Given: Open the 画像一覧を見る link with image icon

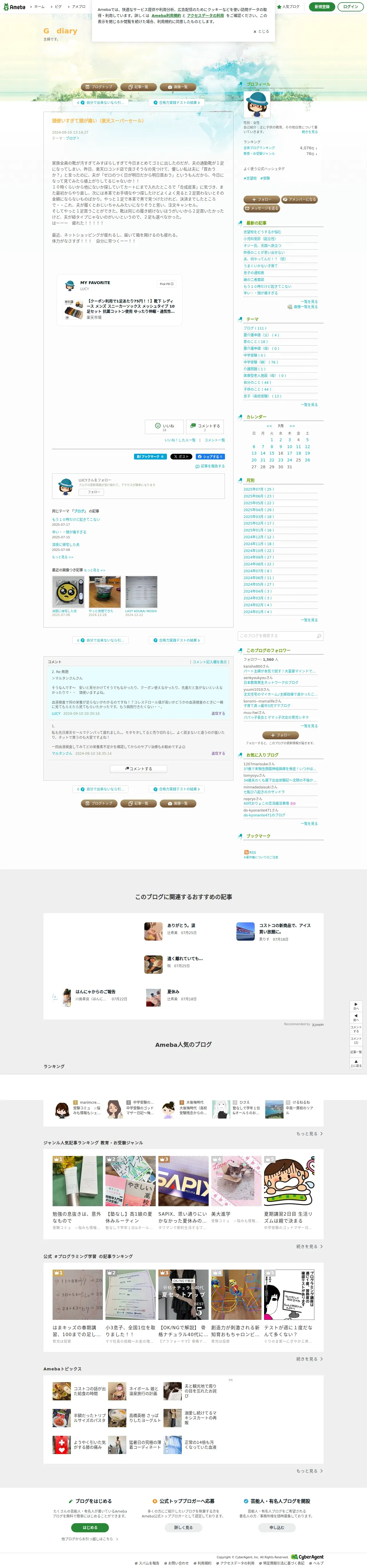Looking at the screenshot, I should point(302,307).
